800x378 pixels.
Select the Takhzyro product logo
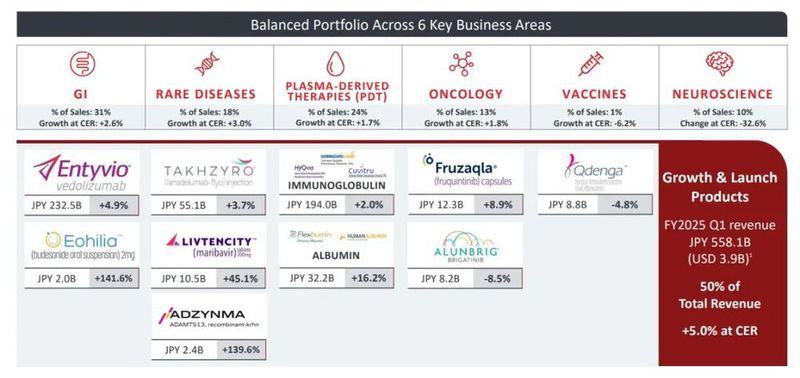tap(208, 172)
